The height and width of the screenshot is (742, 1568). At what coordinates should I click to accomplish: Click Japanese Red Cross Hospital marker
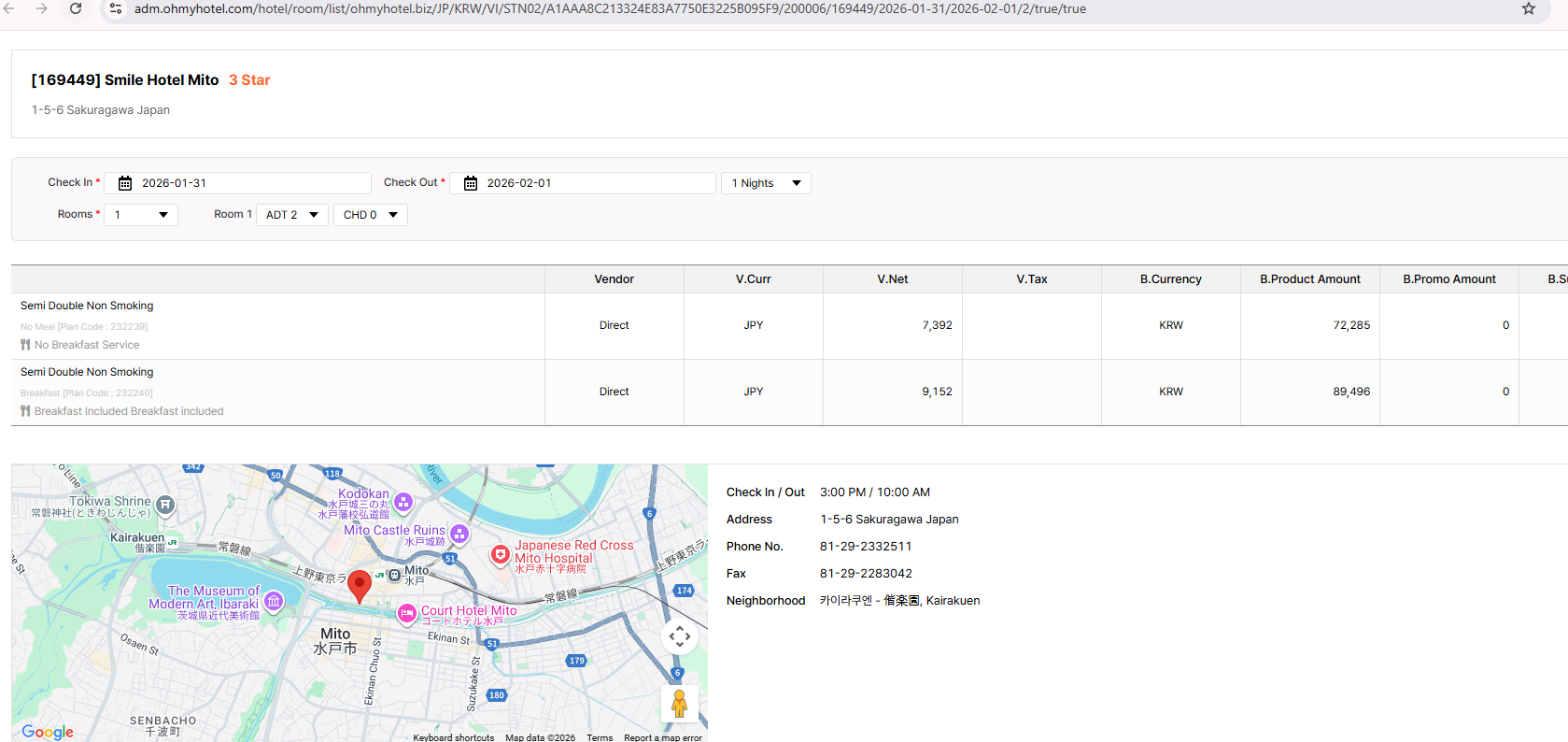coord(501,554)
